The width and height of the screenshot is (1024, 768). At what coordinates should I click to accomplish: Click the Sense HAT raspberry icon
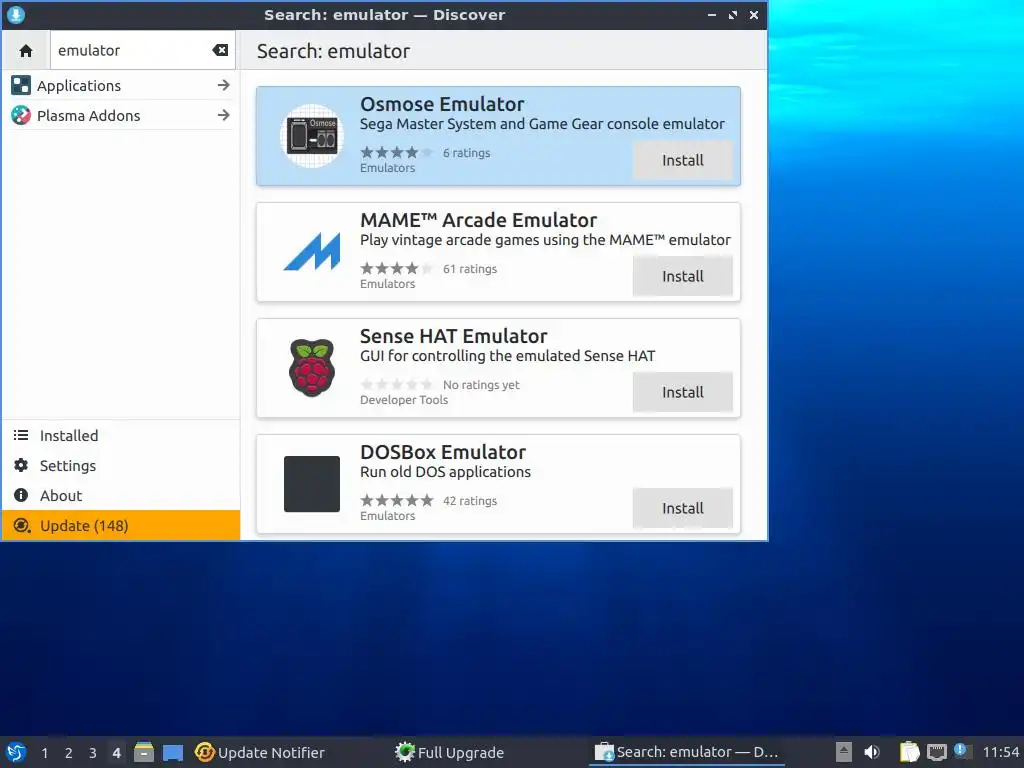[312, 368]
